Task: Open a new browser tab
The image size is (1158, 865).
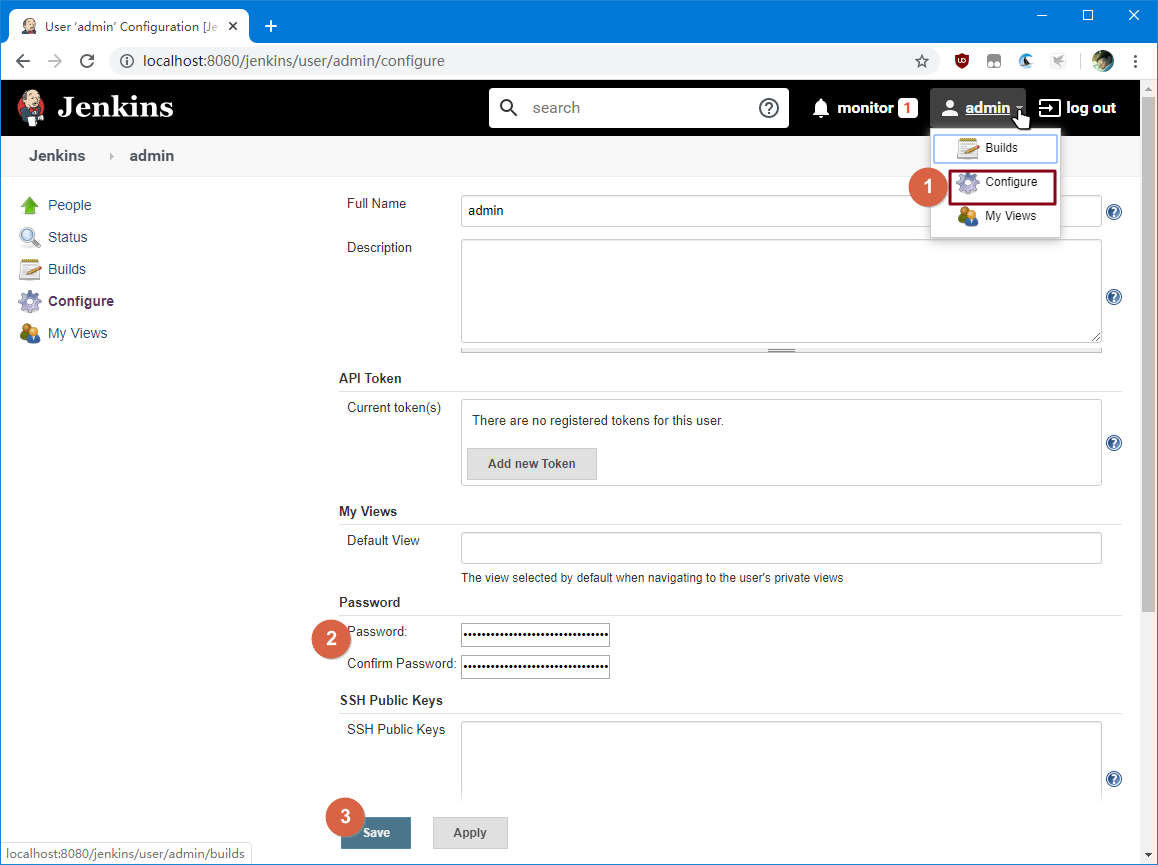Action: pyautogui.click(x=271, y=27)
